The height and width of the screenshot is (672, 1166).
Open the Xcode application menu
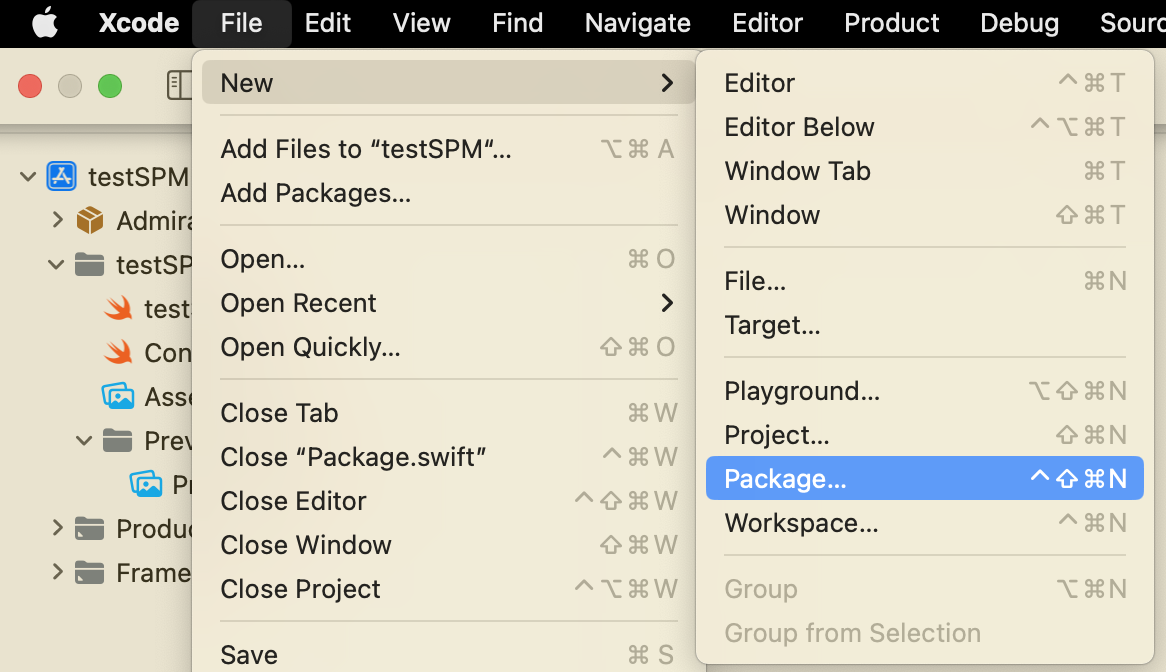[139, 23]
